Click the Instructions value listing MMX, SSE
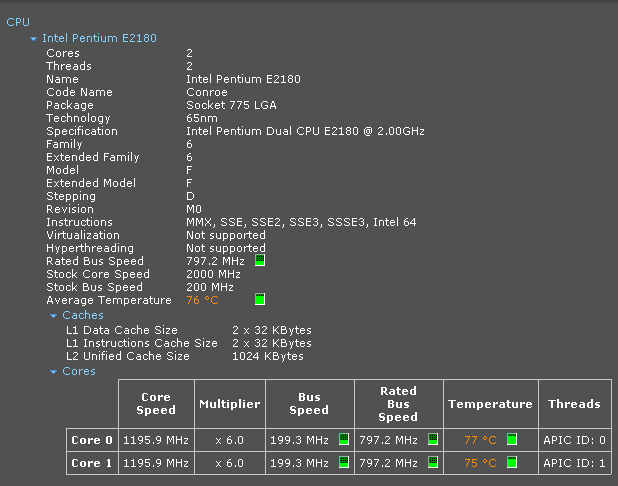 tap(301, 222)
